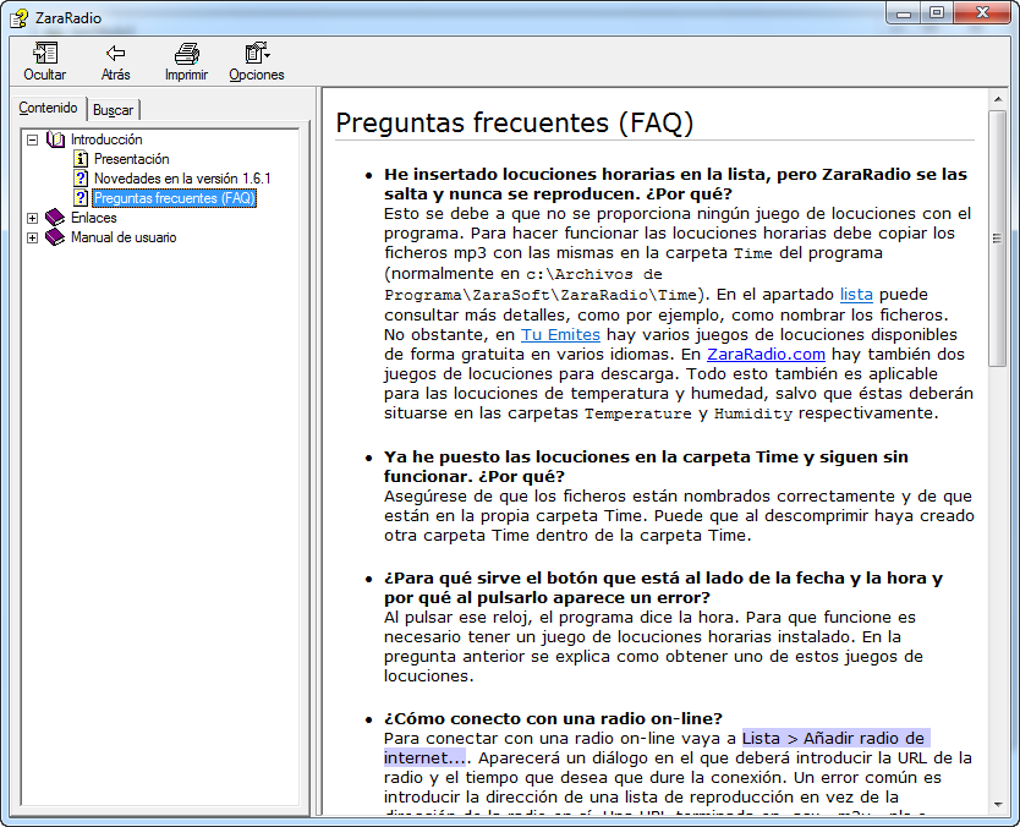Click the Novedades question page icon
The image size is (1020, 827).
pyautogui.click(x=81, y=178)
